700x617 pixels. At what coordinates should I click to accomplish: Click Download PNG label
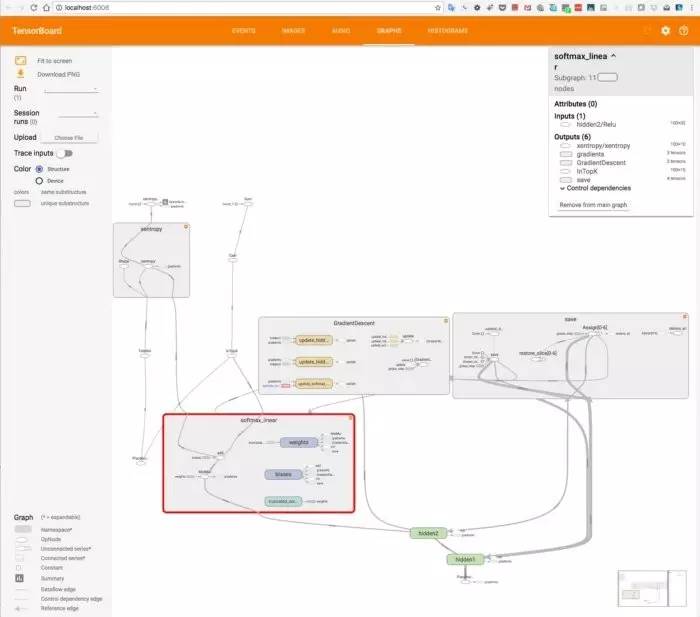click(58, 75)
